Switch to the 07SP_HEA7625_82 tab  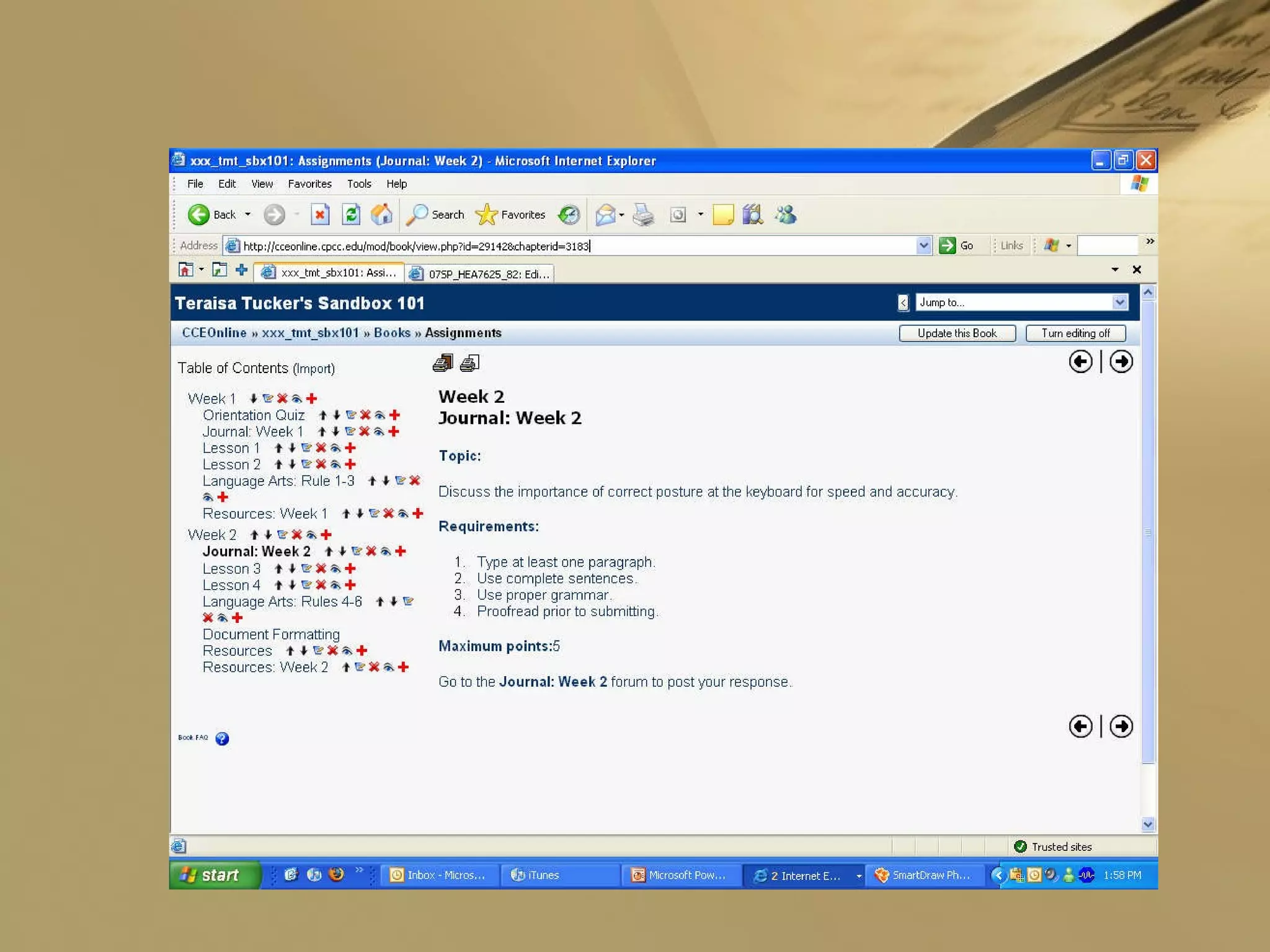pos(481,273)
